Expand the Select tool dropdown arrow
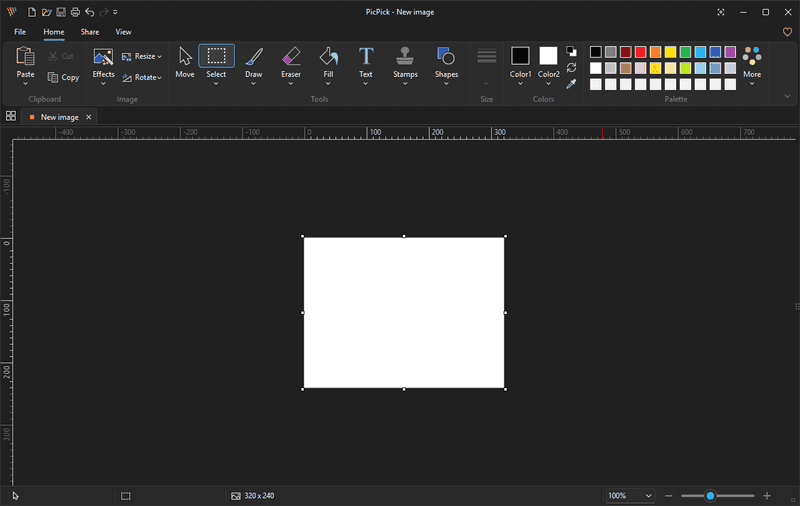This screenshot has width=800, height=506. [x=216, y=83]
